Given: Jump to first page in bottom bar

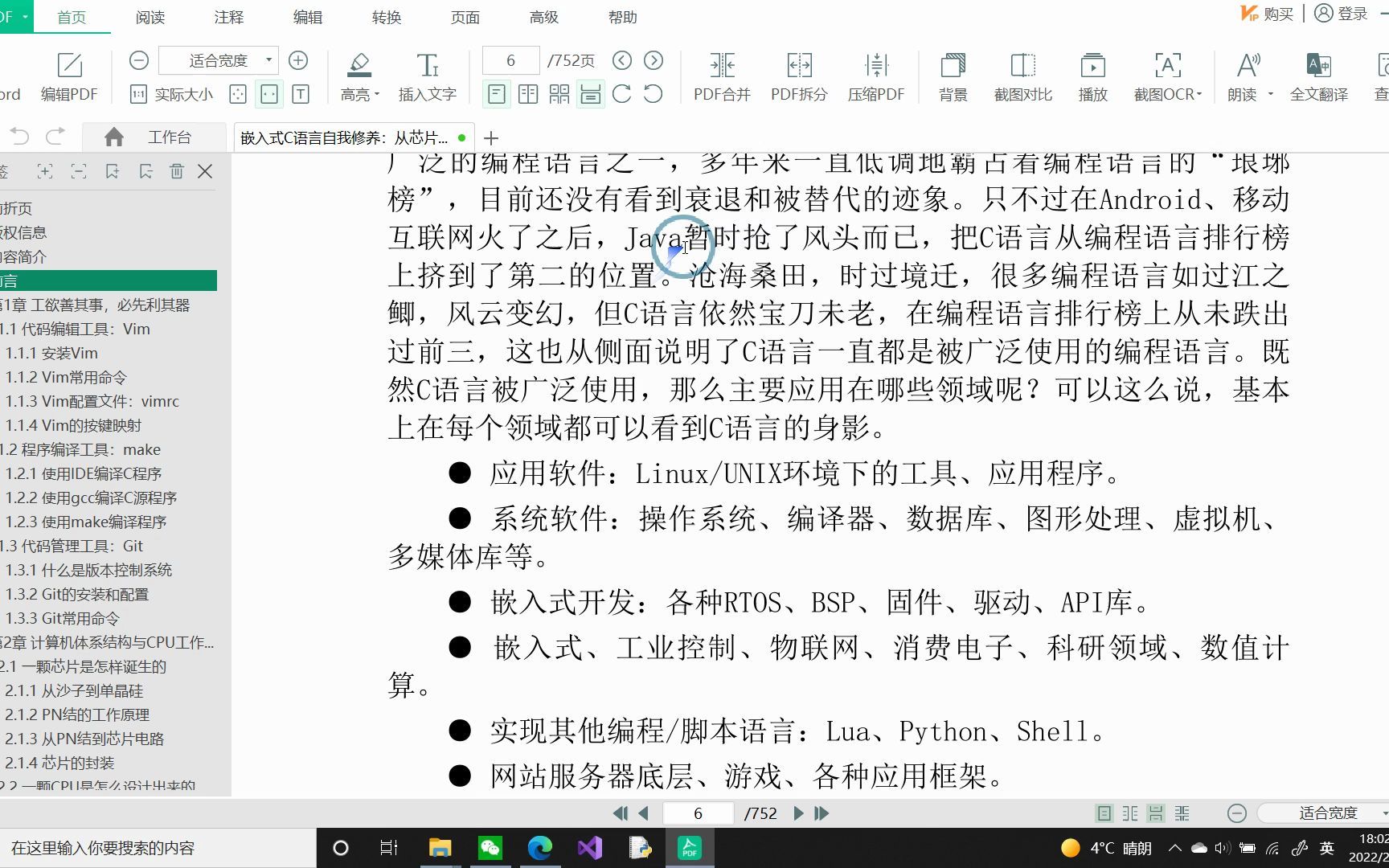Looking at the screenshot, I should pos(620,813).
